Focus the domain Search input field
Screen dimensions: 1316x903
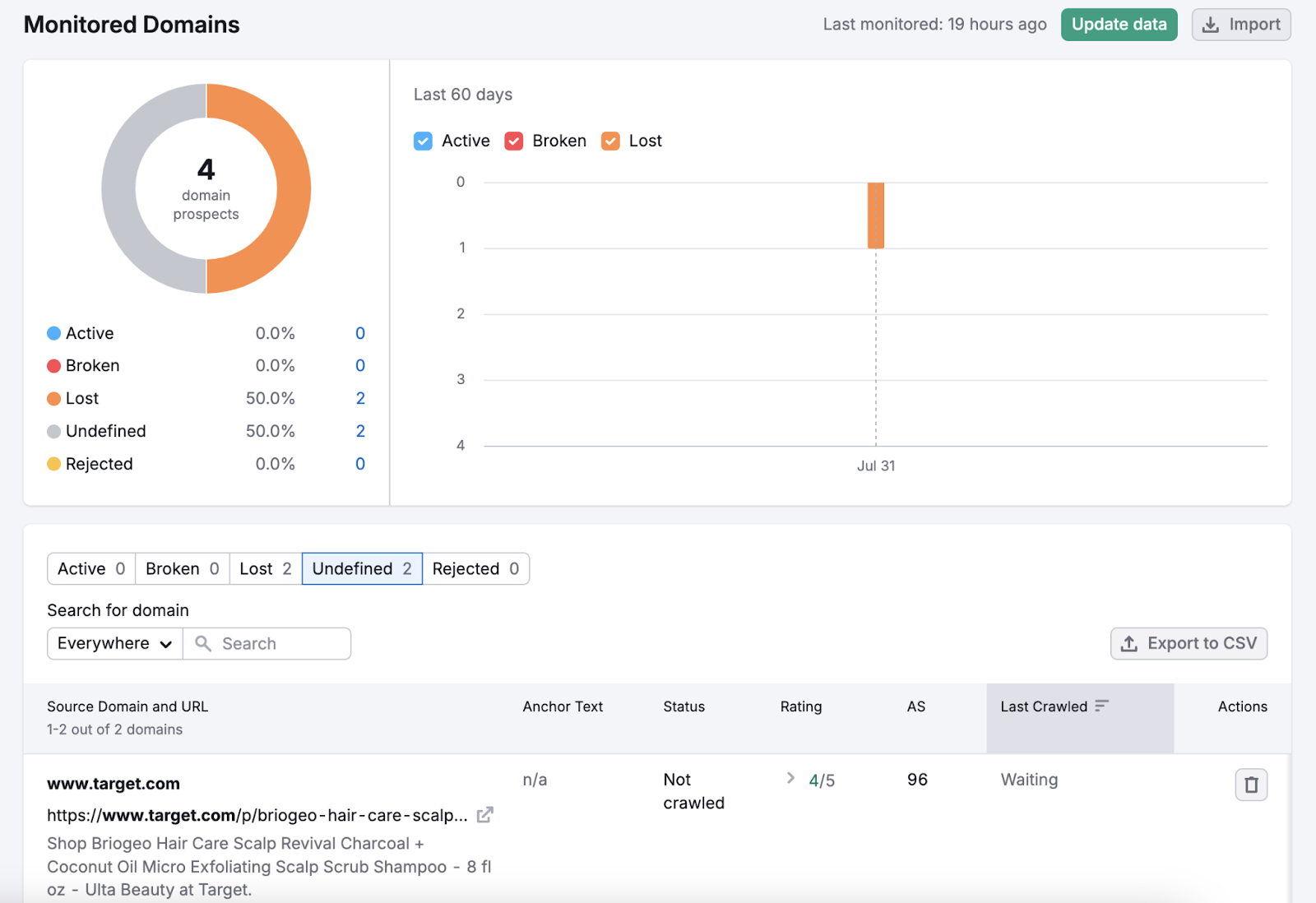coord(280,643)
